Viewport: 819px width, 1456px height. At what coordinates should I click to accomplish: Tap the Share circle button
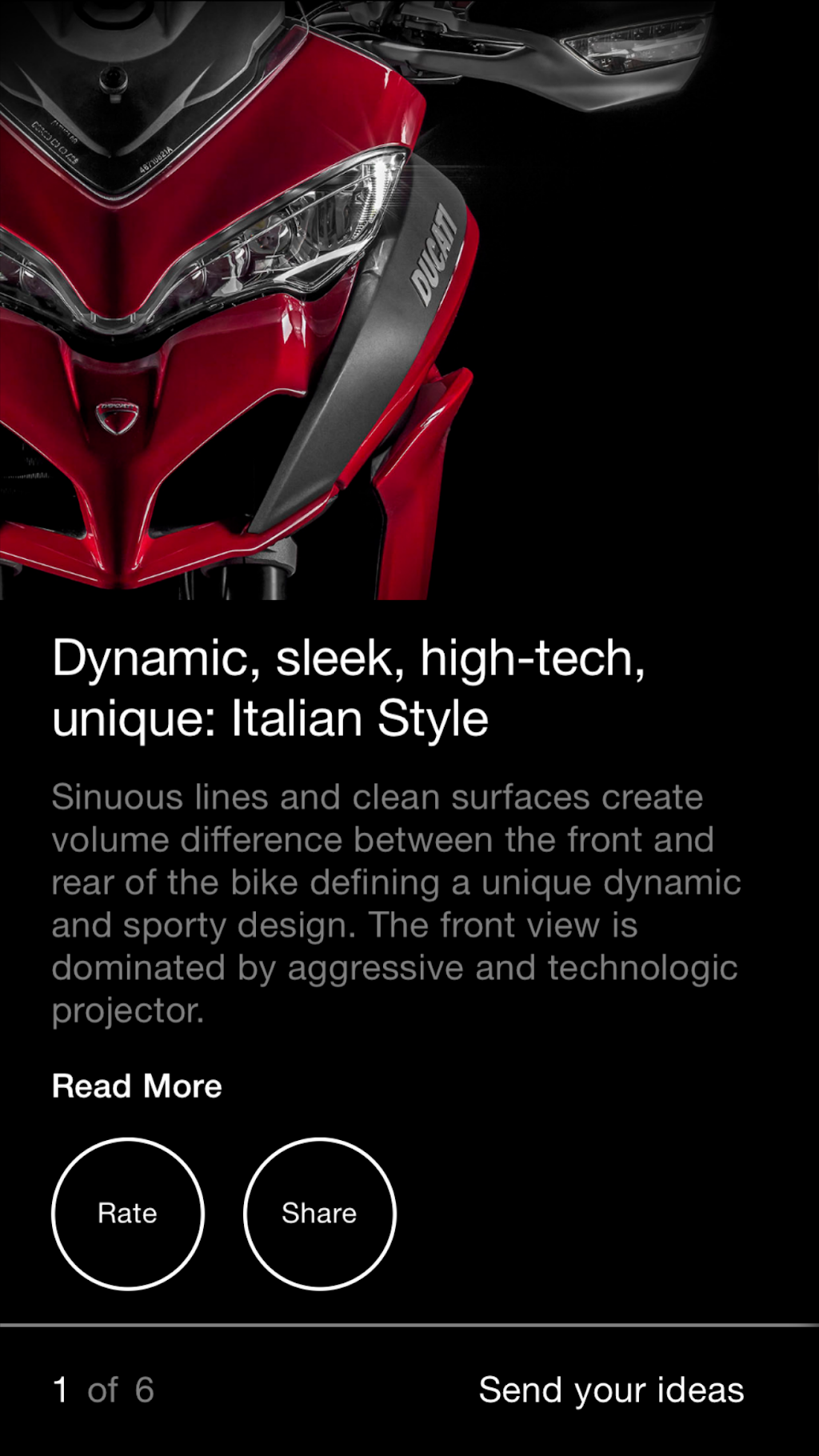pos(319,1214)
